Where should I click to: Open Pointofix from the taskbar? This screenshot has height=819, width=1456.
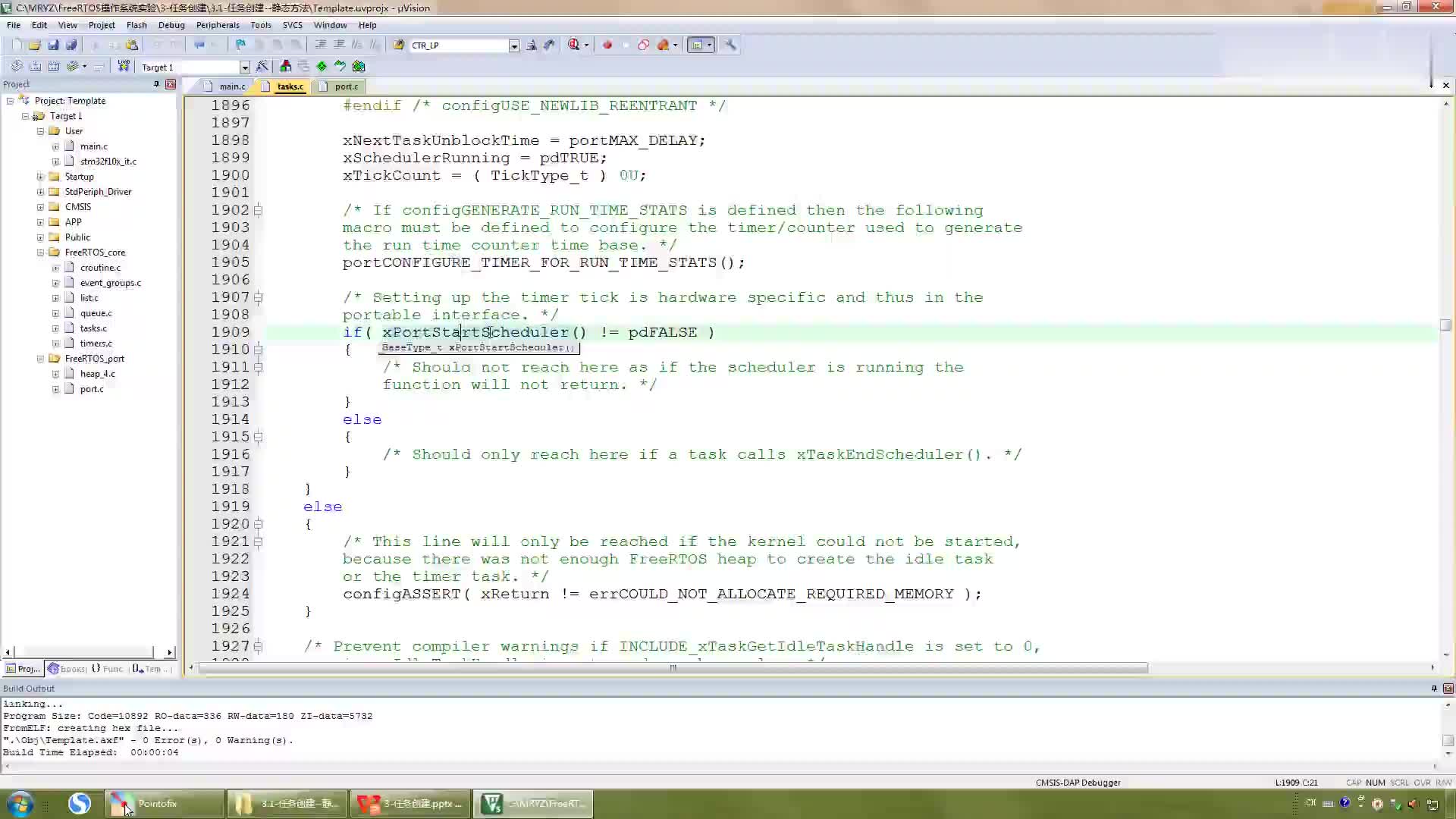click(x=164, y=804)
